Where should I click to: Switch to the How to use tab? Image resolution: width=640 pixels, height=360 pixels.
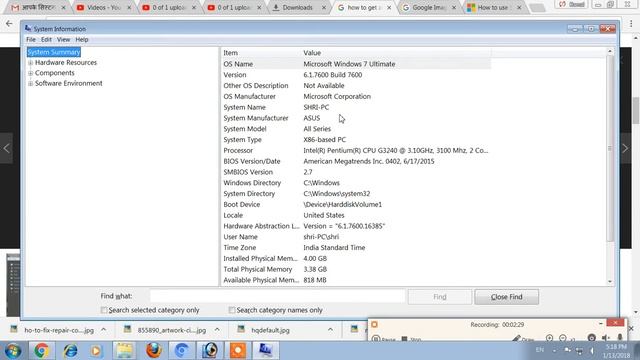(x=493, y=7)
